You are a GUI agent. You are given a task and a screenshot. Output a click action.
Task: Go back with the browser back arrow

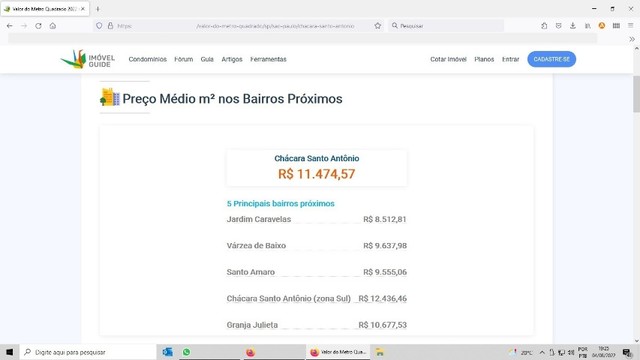pyautogui.click(x=9, y=26)
